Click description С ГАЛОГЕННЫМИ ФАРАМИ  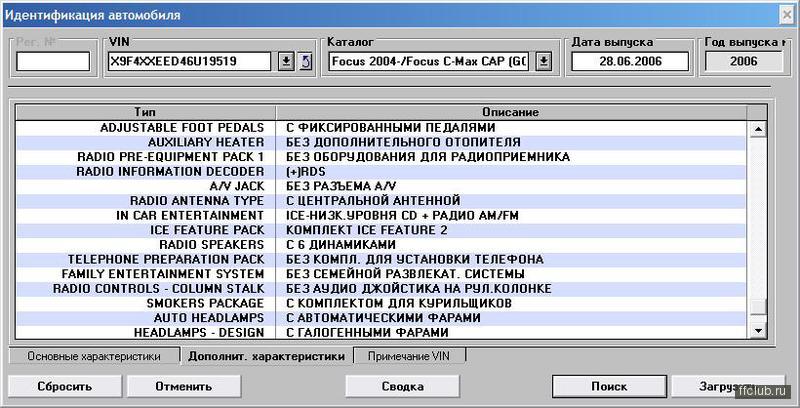367,333
